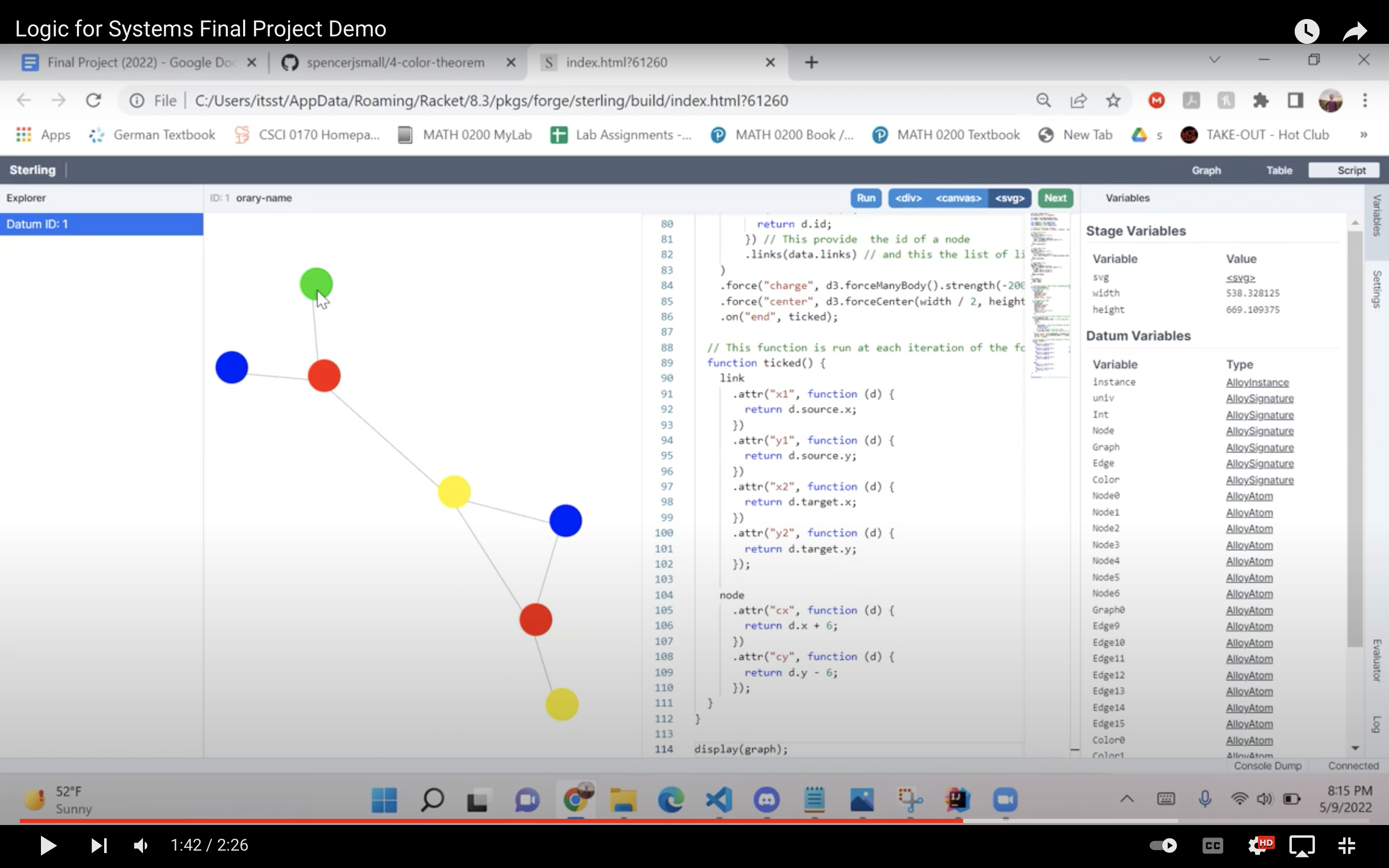Click the Run button to execute
1389x868 pixels.
click(x=866, y=197)
